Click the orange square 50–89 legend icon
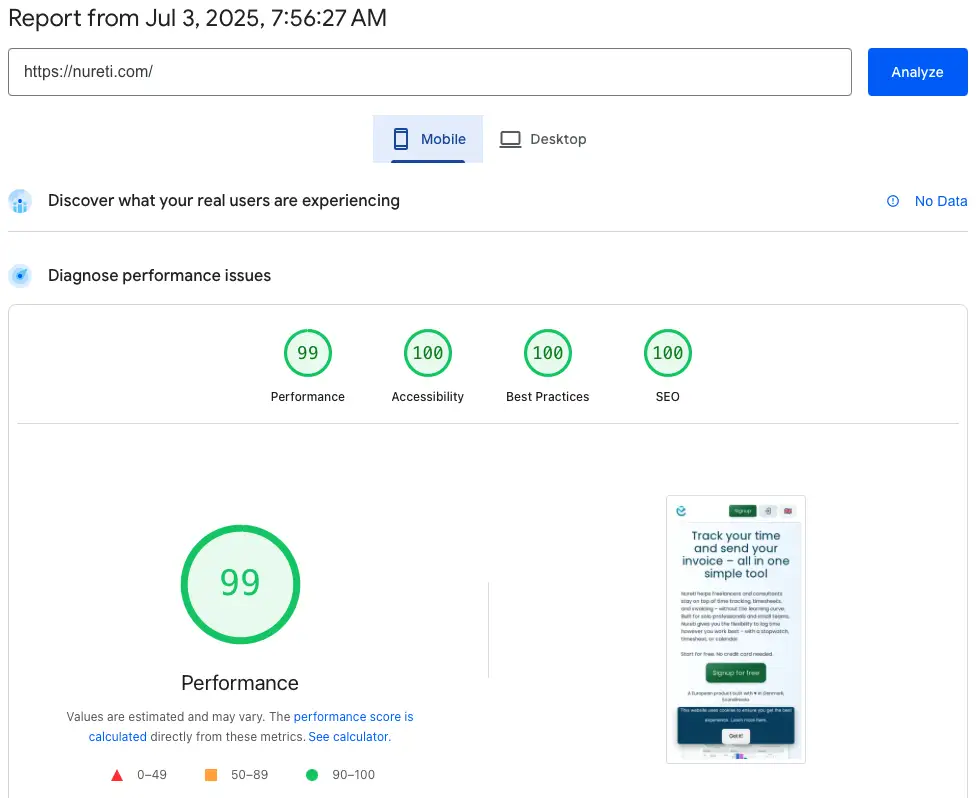 [211, 775]
